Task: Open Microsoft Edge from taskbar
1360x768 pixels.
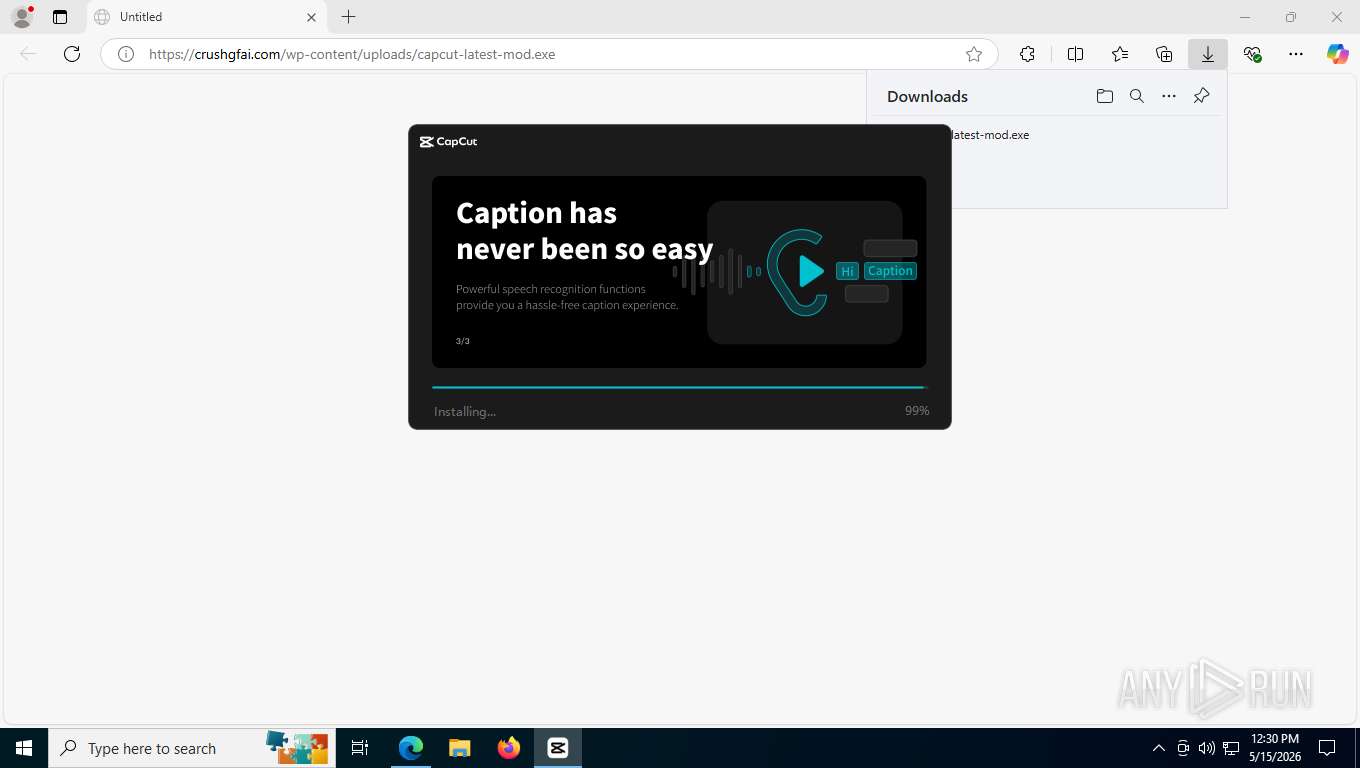Action: pyautogui.click(x=411, y=748)
